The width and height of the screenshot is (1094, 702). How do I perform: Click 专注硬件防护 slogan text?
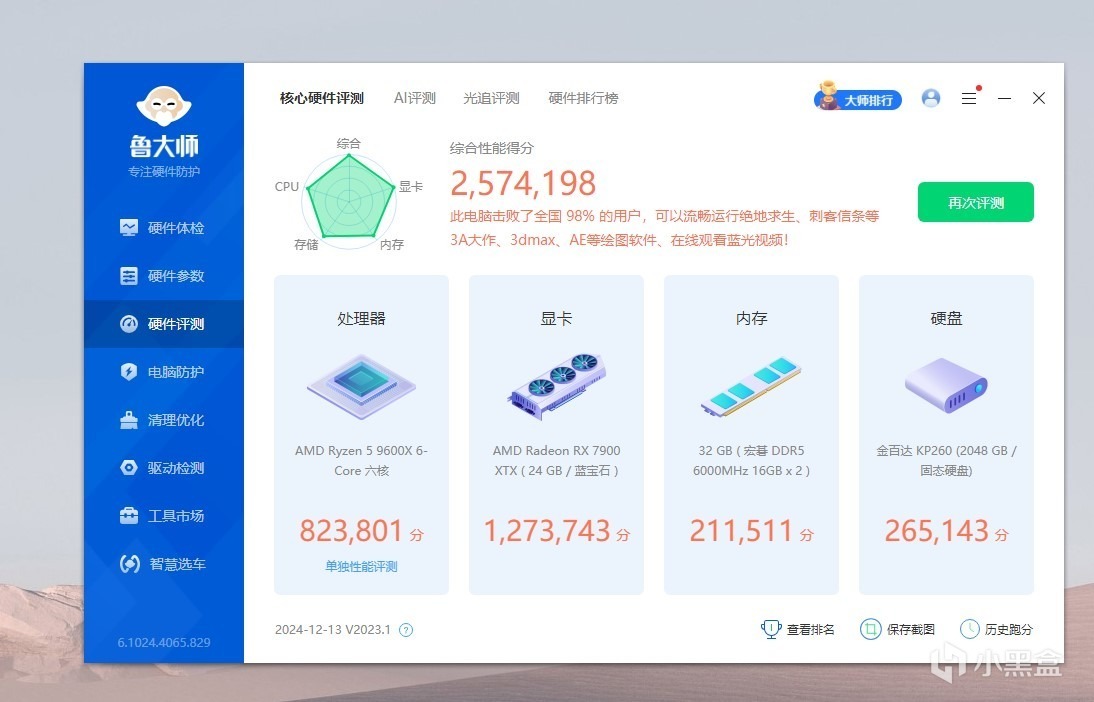[x=164, y=172]
